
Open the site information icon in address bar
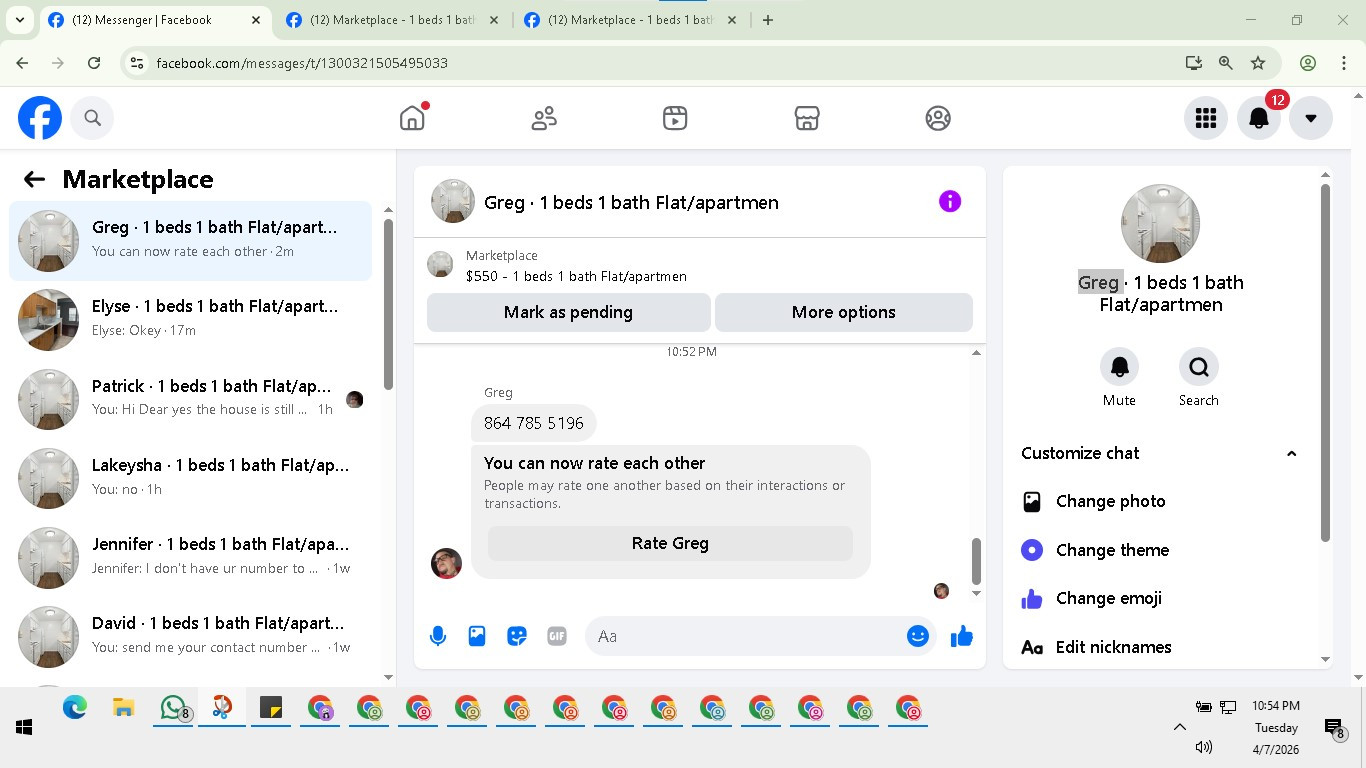pyautogui.click(x=138, y=63)
